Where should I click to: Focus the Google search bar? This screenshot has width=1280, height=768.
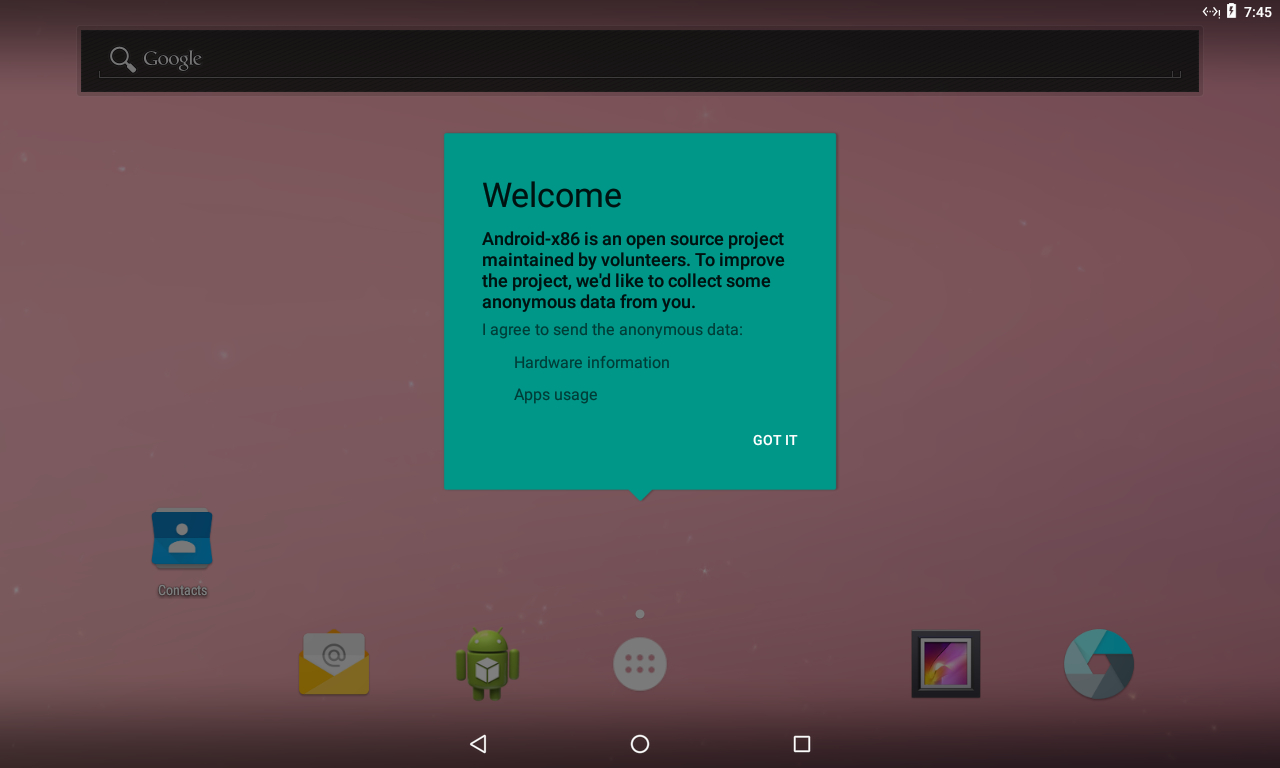click(640, 61)
